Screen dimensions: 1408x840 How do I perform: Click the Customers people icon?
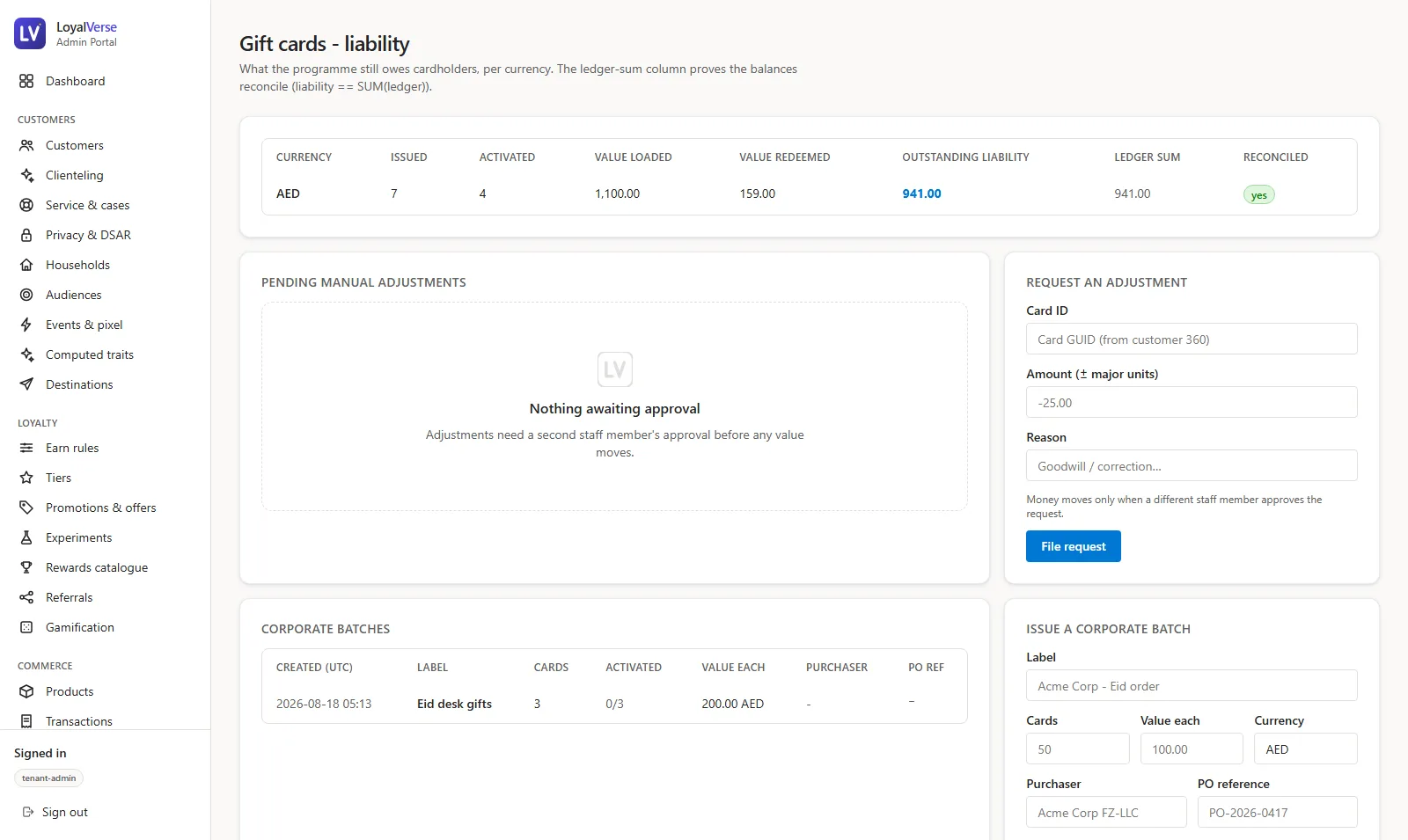pyautogui.click(x=26, y=145)
